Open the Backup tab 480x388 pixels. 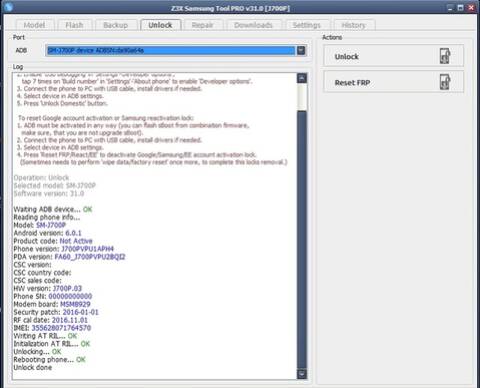click(x=116, y=25)
